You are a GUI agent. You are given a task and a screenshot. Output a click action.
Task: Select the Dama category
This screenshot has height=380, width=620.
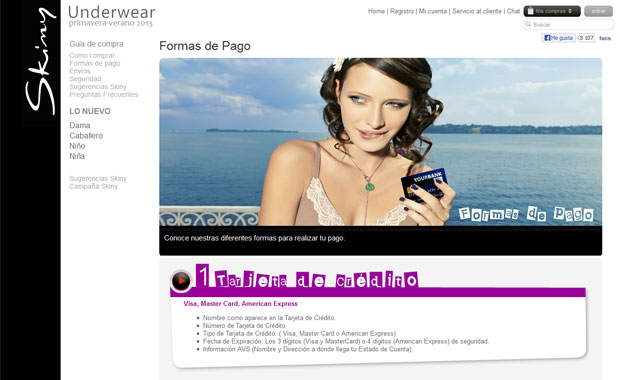click(80, 125)
